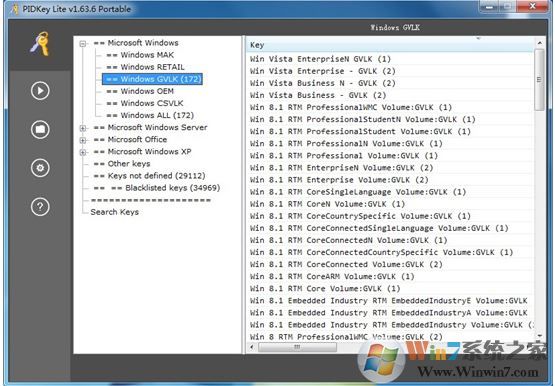Select Win 8.1 RTM CoreConnectedN row

coord(389,240)
